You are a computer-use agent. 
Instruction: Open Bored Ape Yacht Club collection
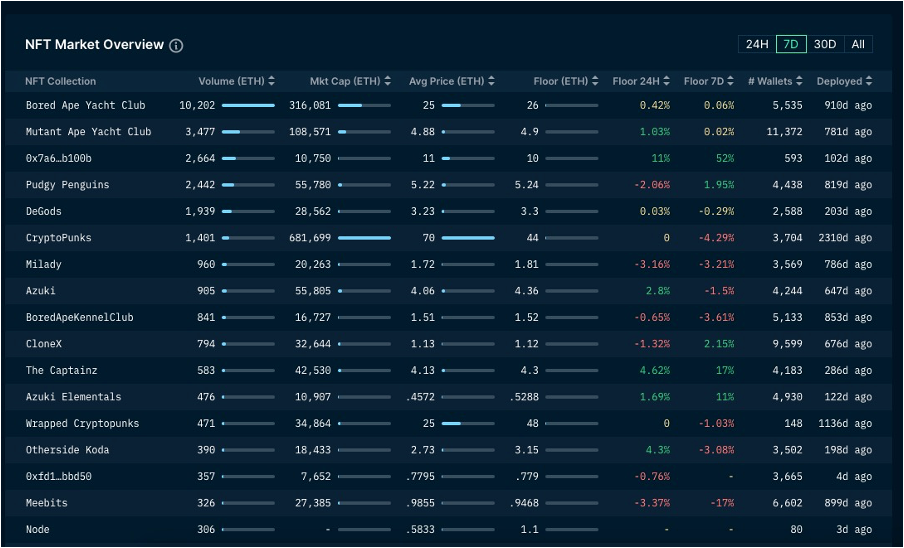(85, 105)
